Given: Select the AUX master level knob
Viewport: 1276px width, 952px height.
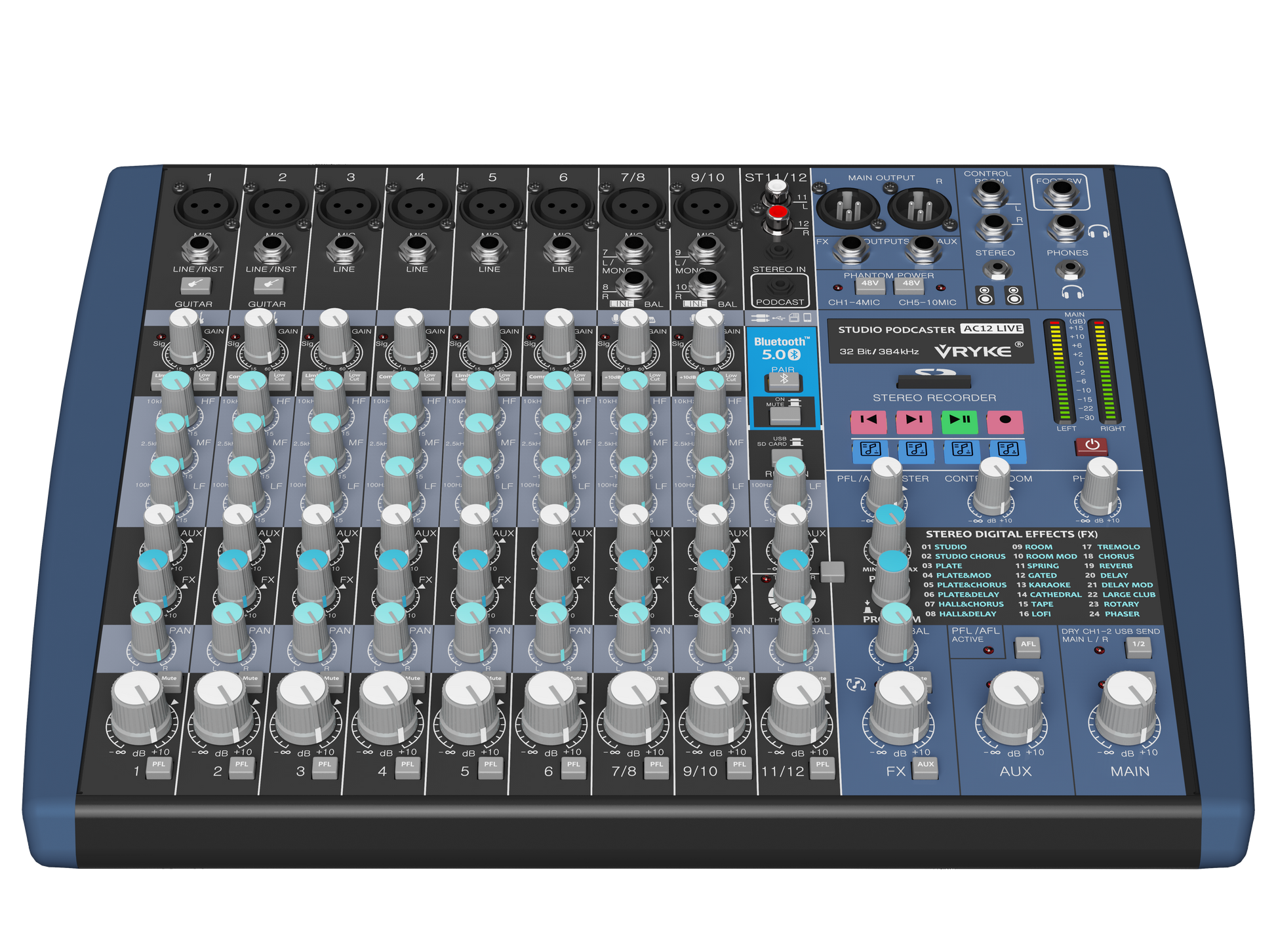Looking at the screenshot, I should [x=1013, y=708].
